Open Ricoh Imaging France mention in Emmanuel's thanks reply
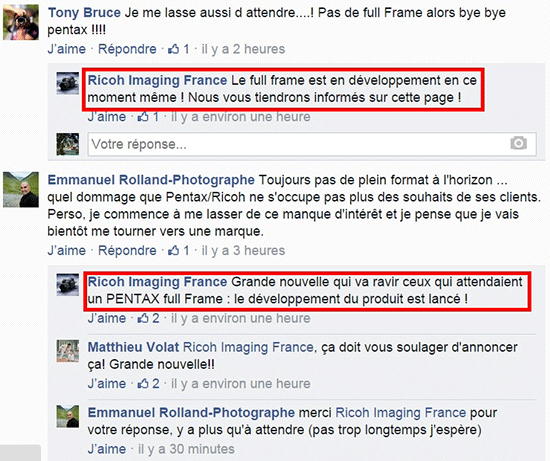This screenshot has height=461, width=550. click(x=401, y=413)
